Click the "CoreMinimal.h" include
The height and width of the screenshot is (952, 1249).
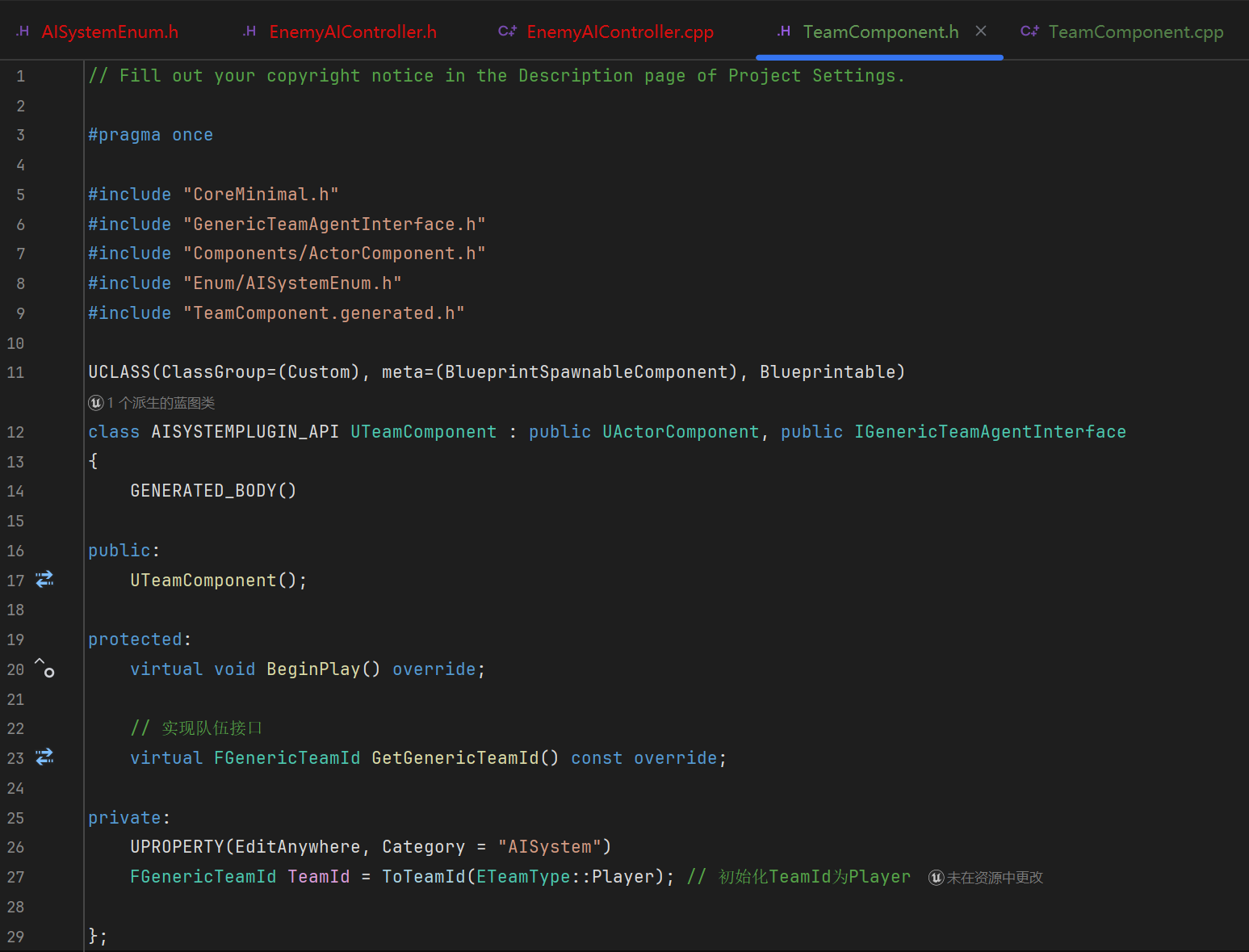pyautogui.click(x=261, y=195)
